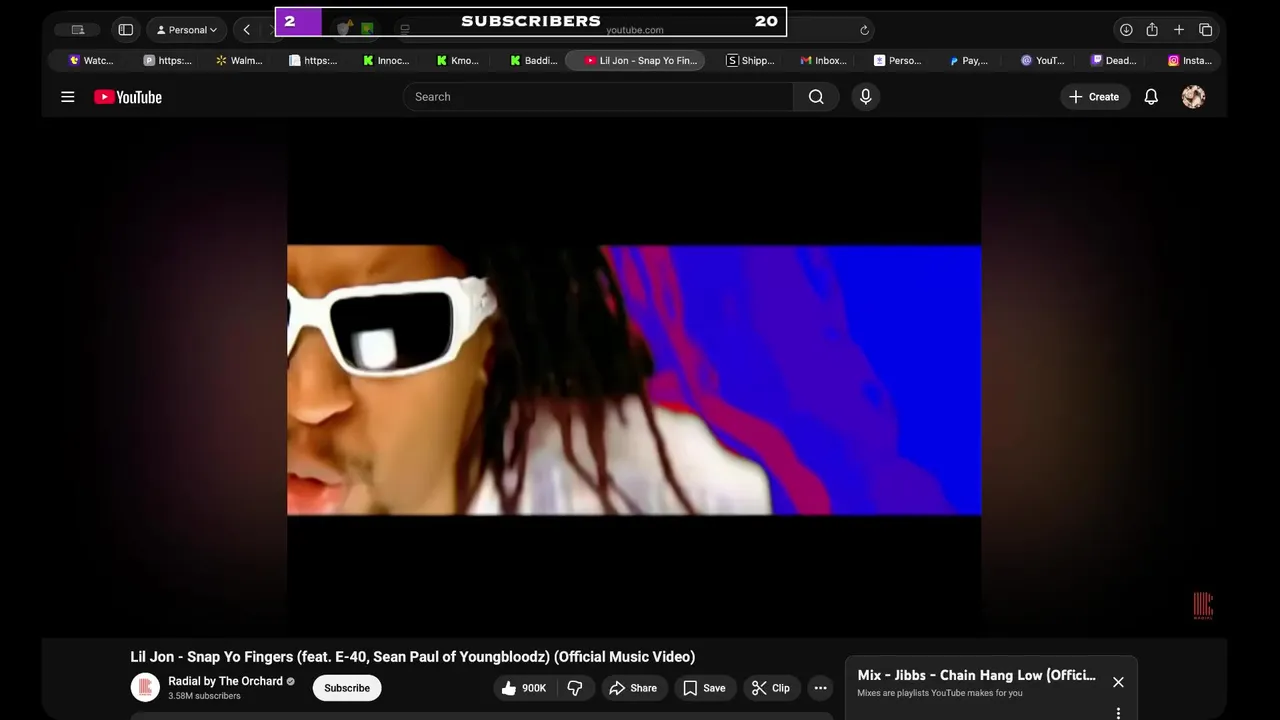This screenshot has width=1280, height=720.
Task: Focus the YouTube search field
Action: tap(598, 97)
